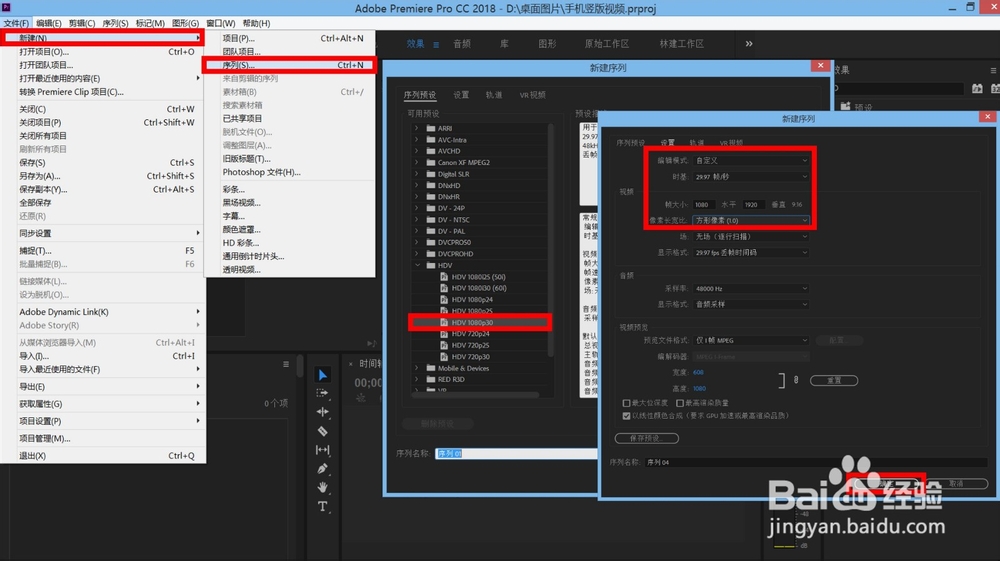Open the 时基 29.97 帧/秒 dropdown

click(x=751, y=177)
